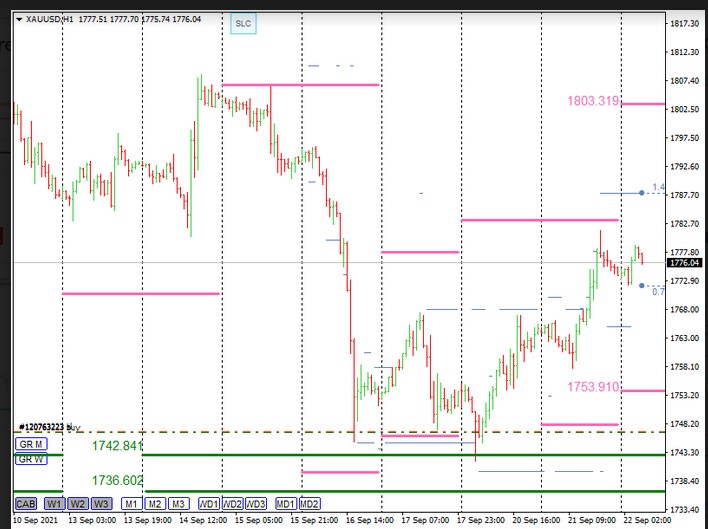Toggle the W2 weekly level button
708x529 pixels.
click(78, 503)
